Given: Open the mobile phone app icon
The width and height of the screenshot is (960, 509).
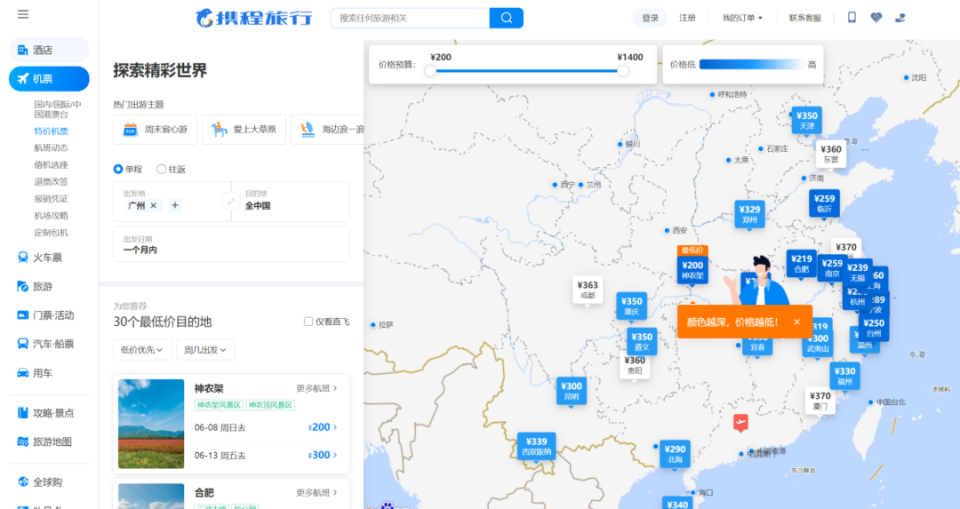Looking at the screenshot, I should click(x=852, y=17).
